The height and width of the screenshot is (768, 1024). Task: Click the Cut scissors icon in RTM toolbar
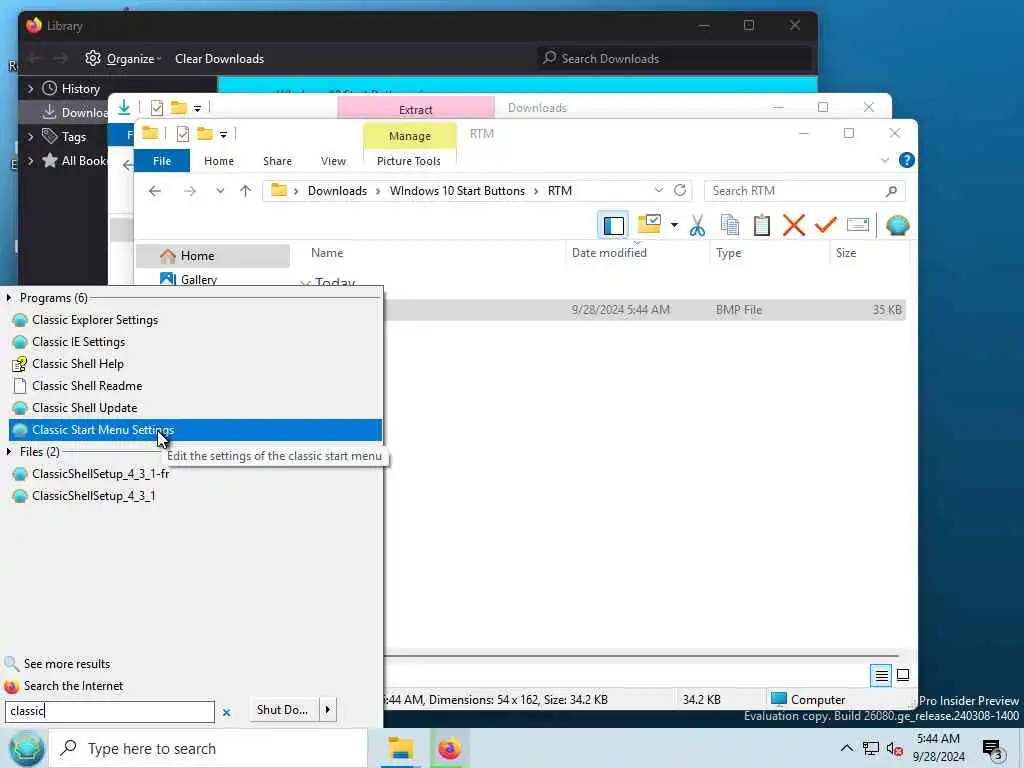pyautogui.click(x=697, y=225)
